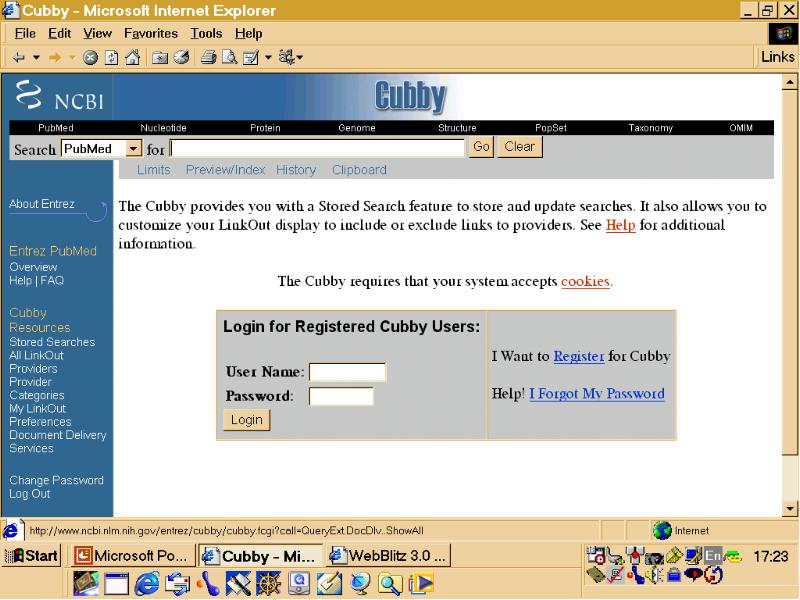The image size is (800, 600).
Task: Open the PubMed database tab
Action: (56, 128)
